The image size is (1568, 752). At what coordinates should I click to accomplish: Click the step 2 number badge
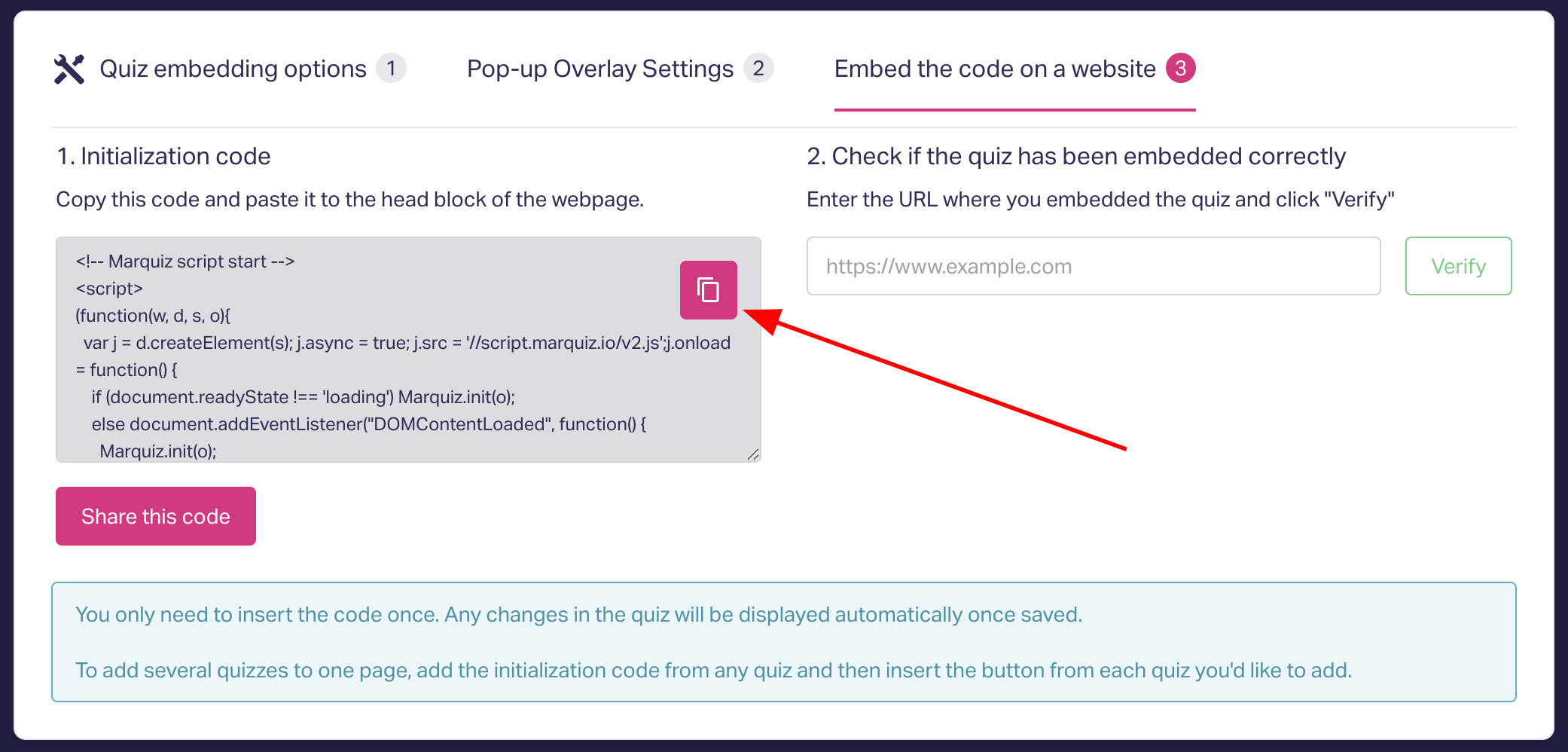pos(758,69)
